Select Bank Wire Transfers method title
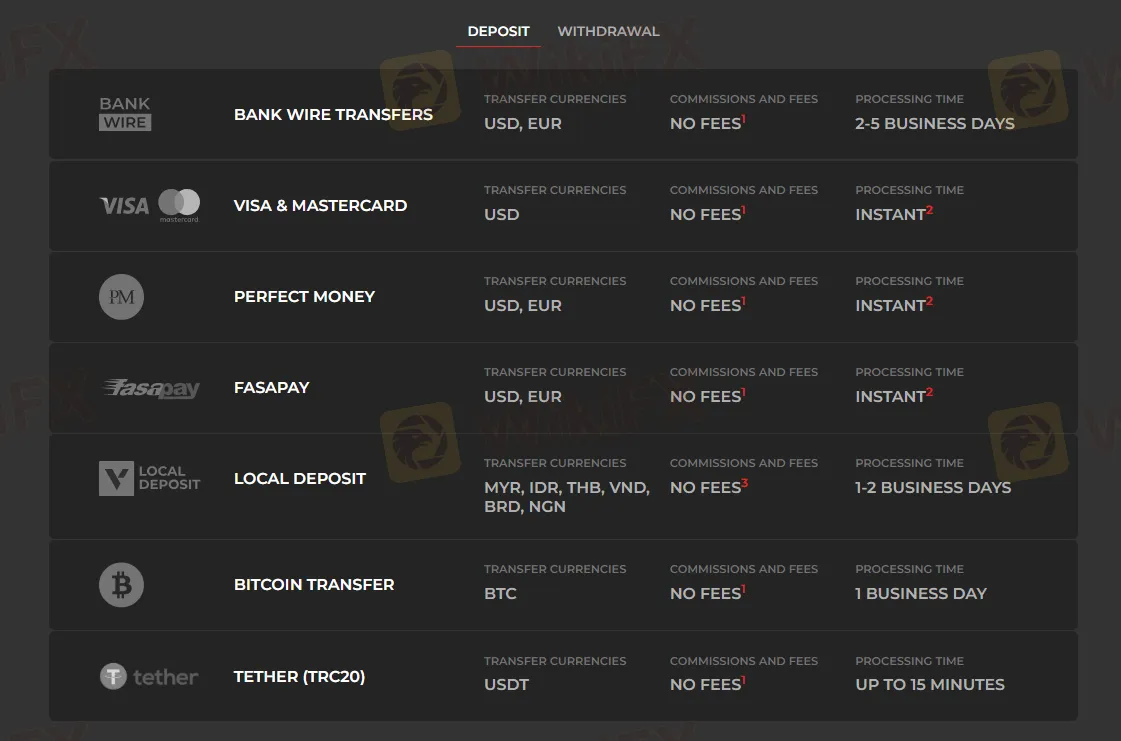Image resolution: width=1121 pixels, height=741 pixels. tap(333, 114)
